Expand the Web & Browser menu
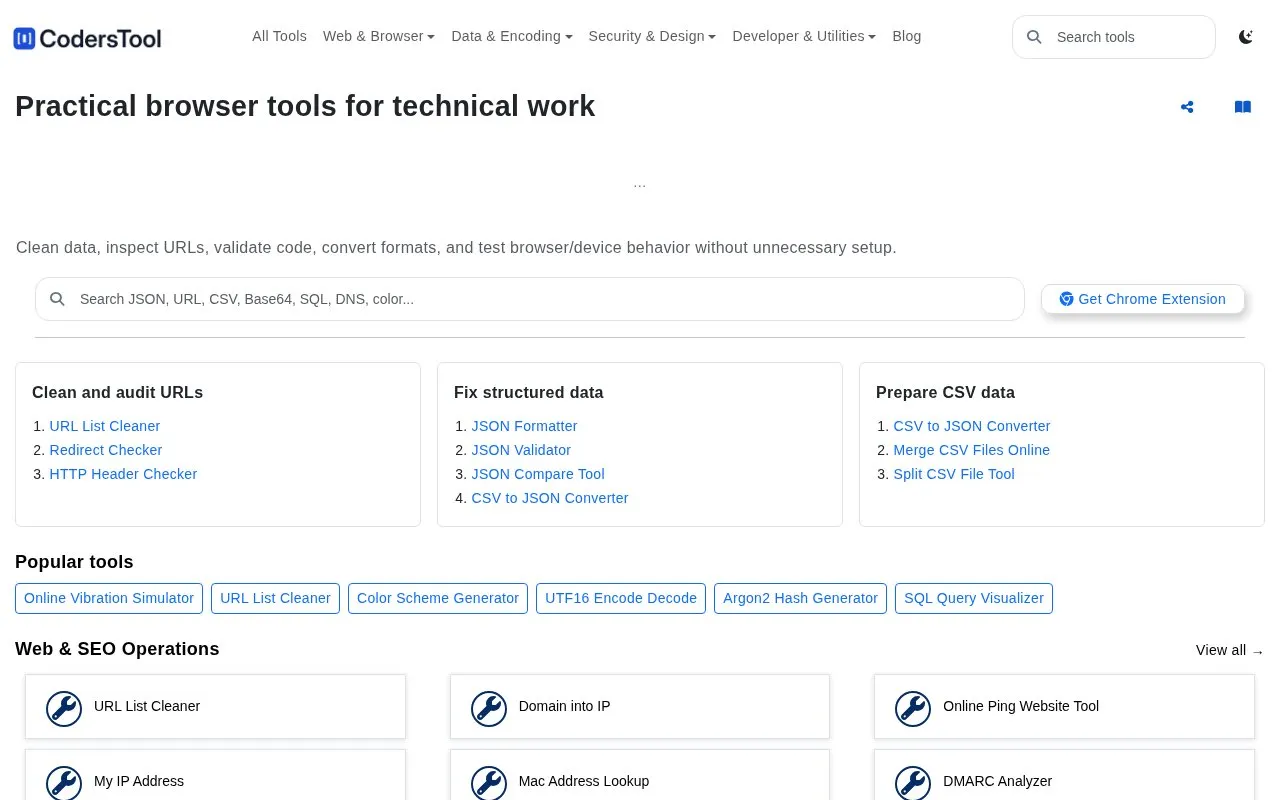The height and width of the screenshot is (800, 1280). (379, 36)
